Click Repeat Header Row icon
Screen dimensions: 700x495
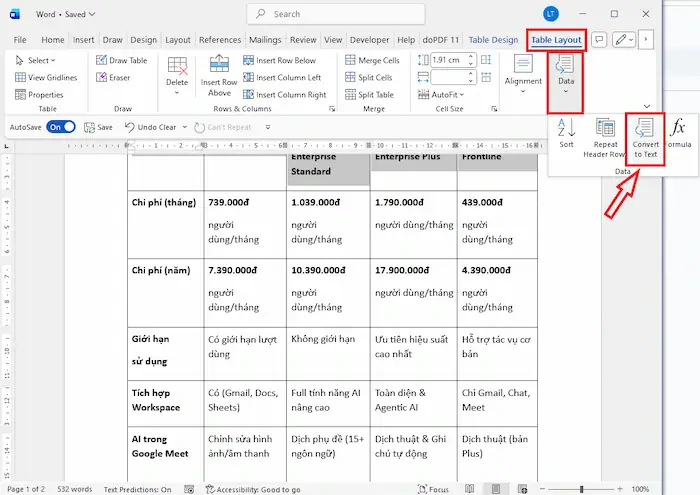tap(604, 137)
